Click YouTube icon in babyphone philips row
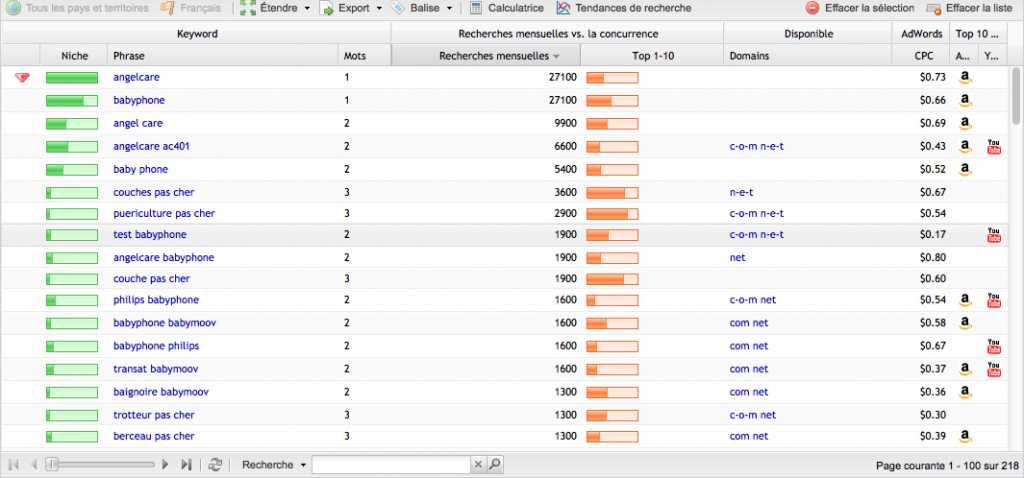The image size is (1024, 478). point(994,346)
